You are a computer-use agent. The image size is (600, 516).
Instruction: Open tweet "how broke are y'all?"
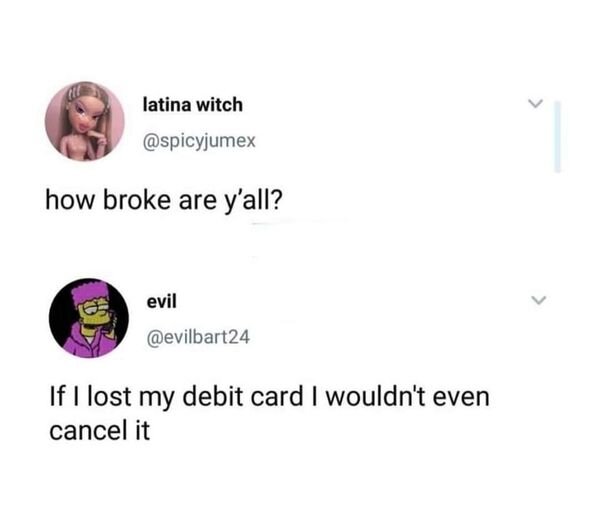164,200
